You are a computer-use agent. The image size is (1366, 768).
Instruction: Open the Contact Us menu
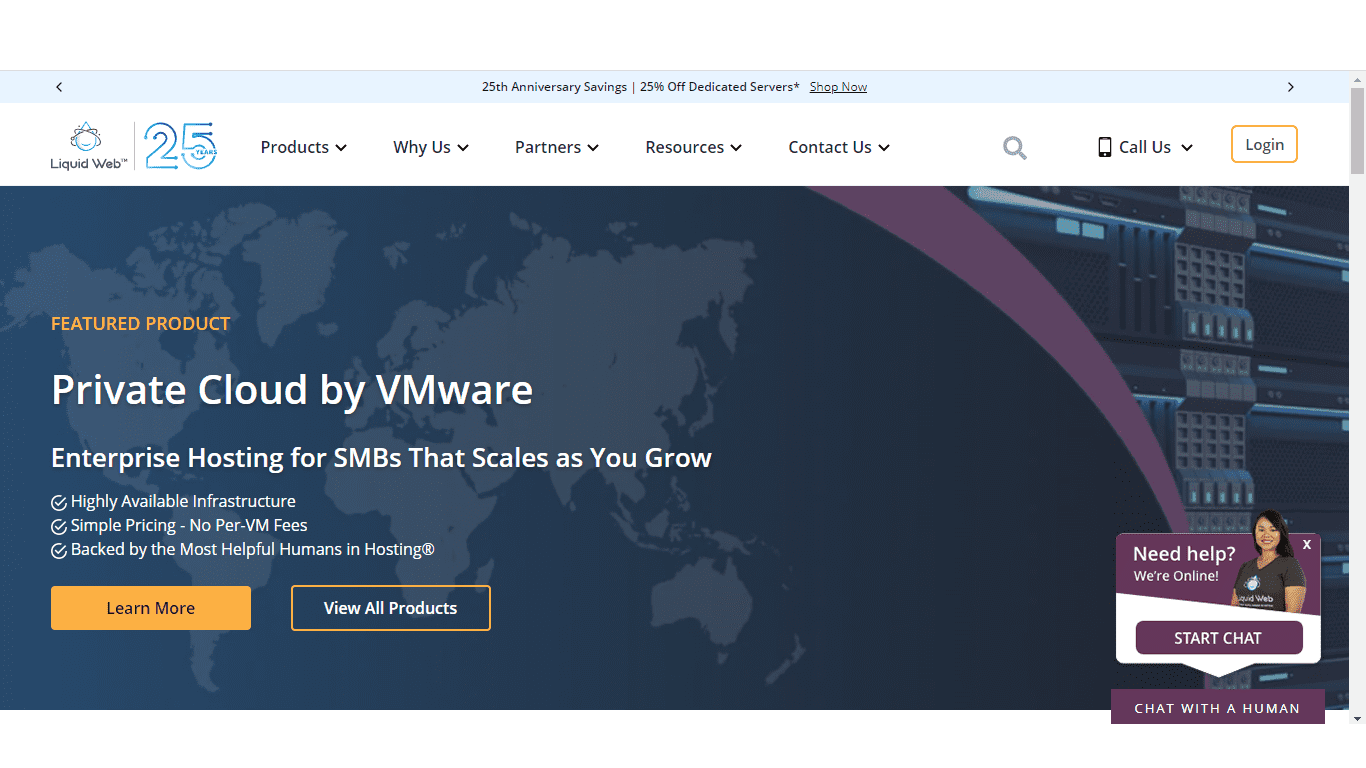839,147
